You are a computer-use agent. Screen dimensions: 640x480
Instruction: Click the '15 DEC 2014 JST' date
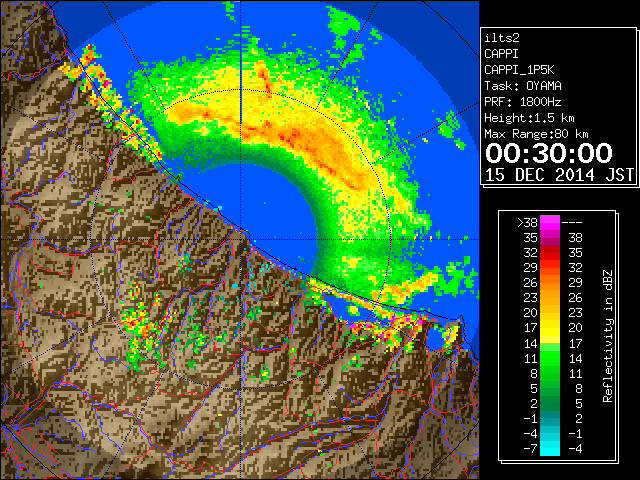pyautogui.click(x=559, y=175)
